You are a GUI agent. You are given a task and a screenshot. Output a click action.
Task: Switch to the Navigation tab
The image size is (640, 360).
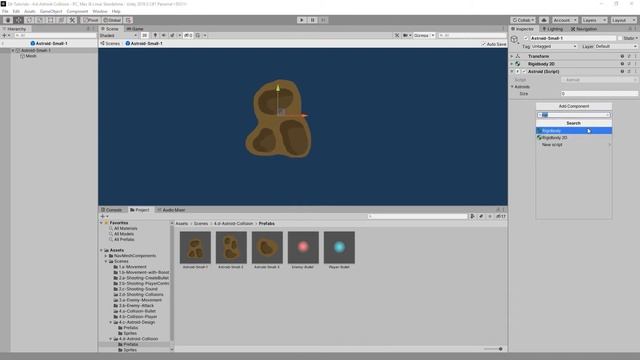point(584,29)
